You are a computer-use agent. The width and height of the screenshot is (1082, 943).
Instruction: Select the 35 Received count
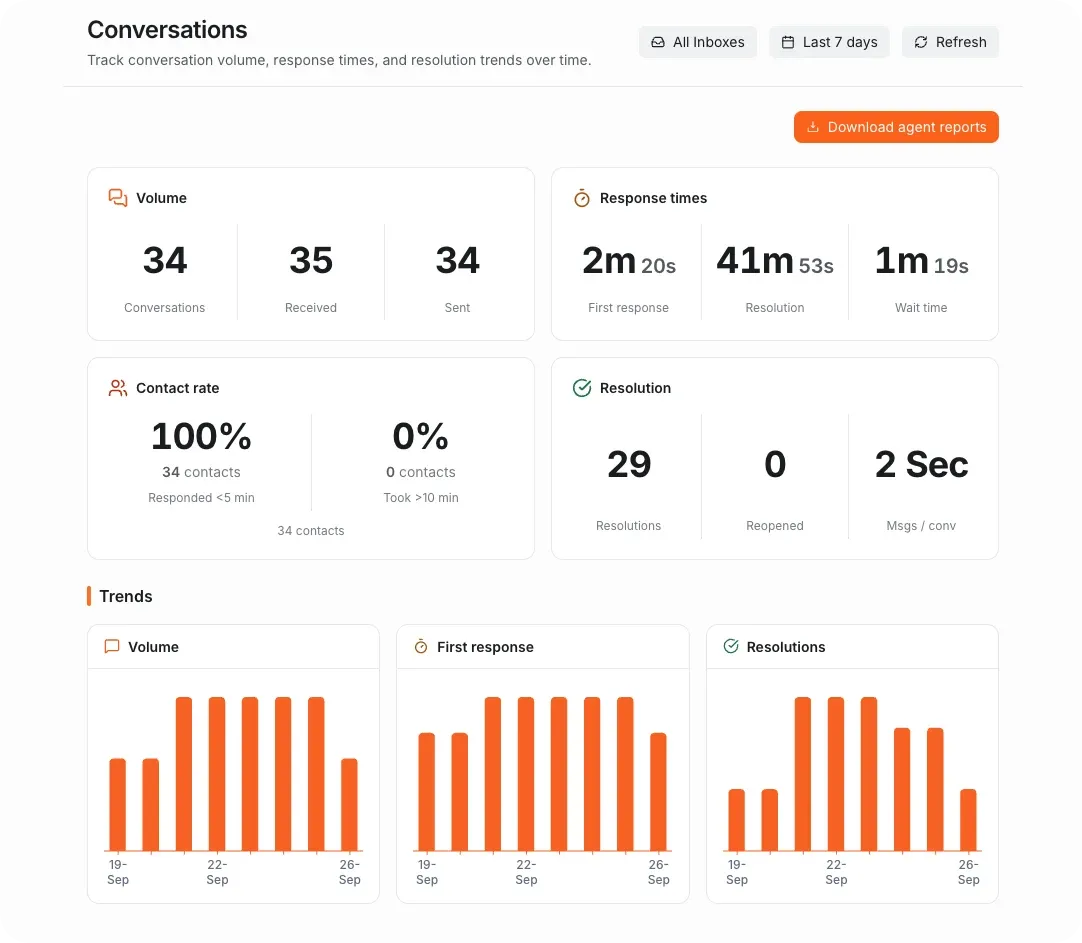pos(311,261)
